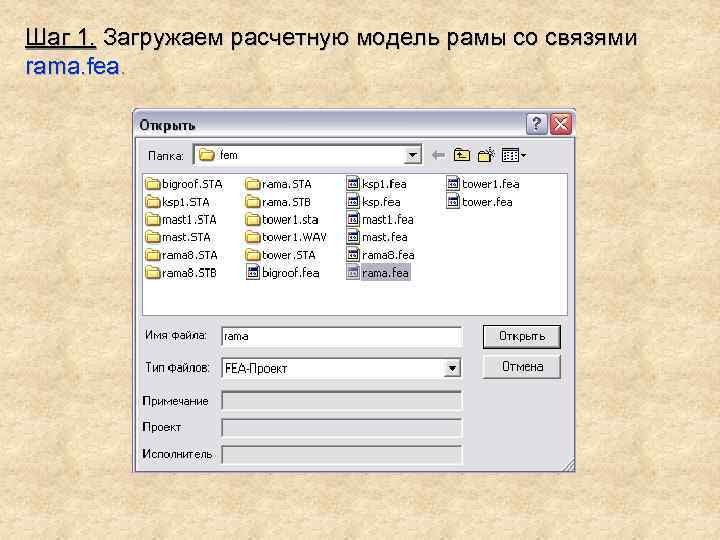Select the mast.fea file icon
720x540 pixels.
pyautogui.click(x=353, y=237)
